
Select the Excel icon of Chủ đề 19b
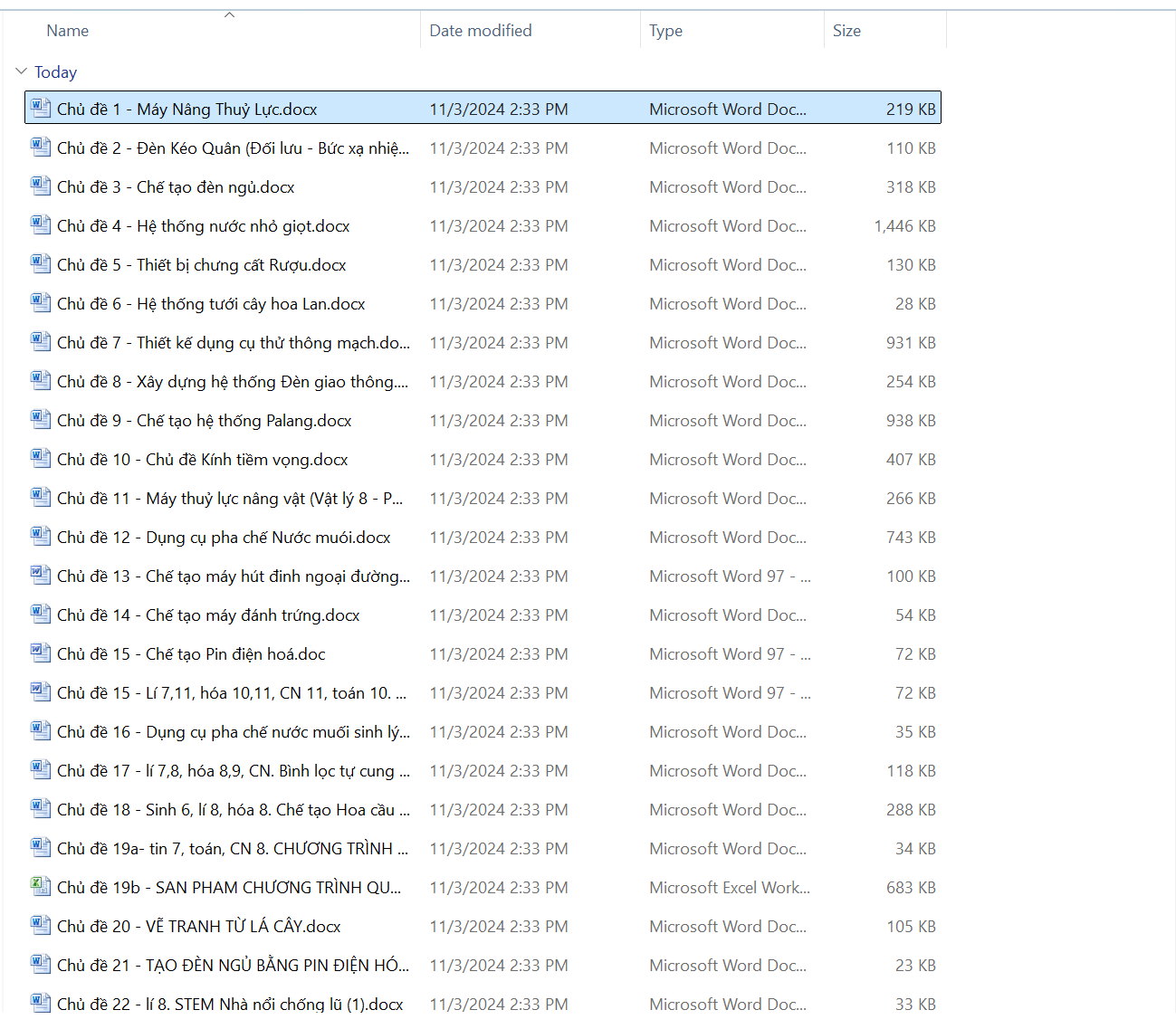[41, 887]
